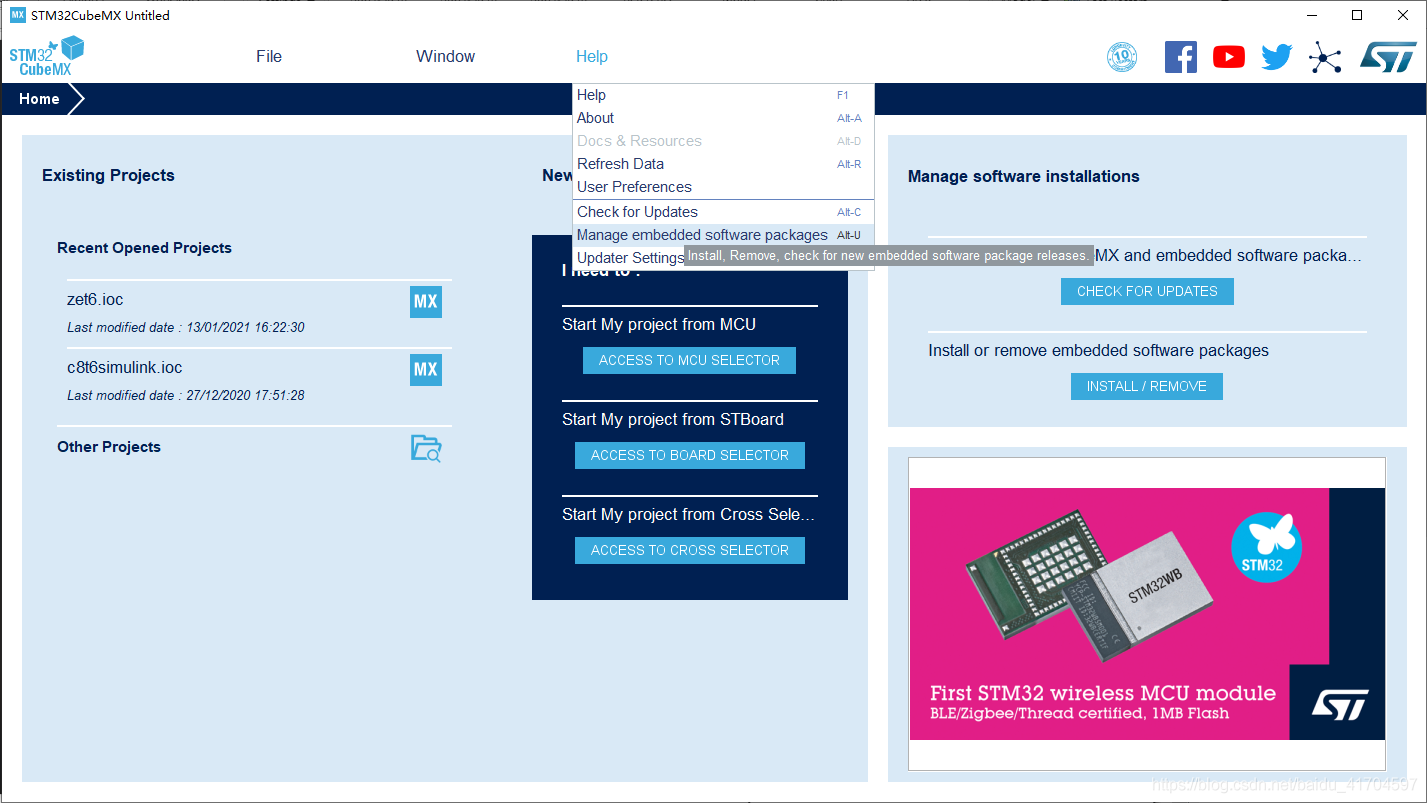Open the YouTube icon link
Viewport: 1427px width, 803px height.
[1228, 57]
